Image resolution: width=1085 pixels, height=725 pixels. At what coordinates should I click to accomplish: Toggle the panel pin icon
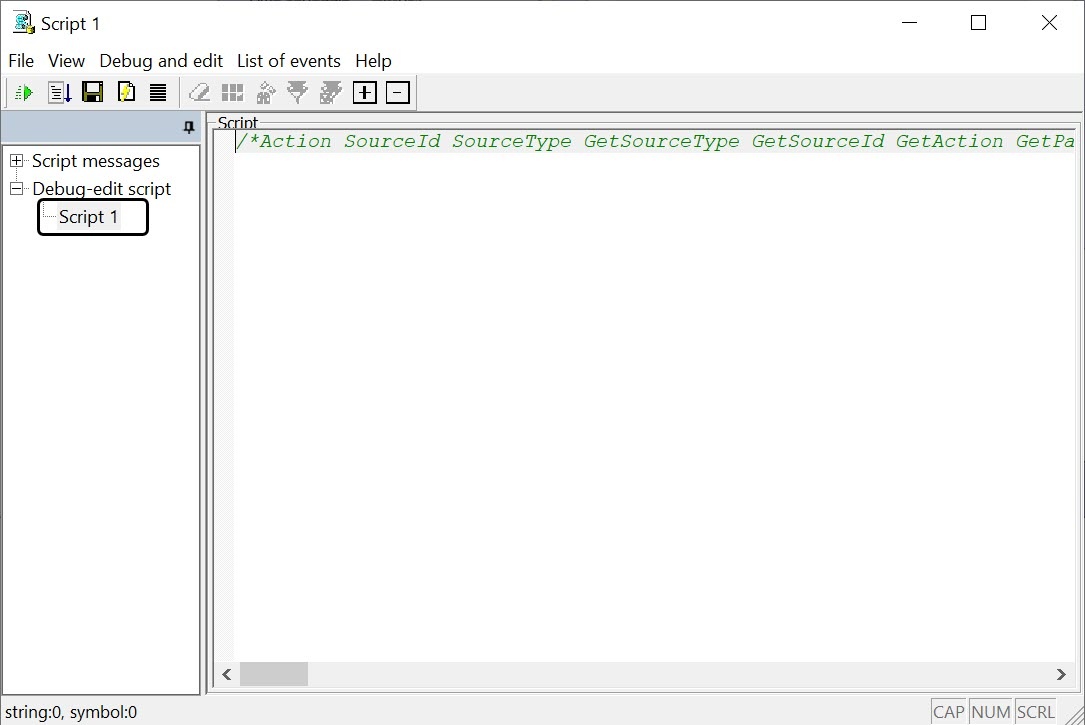189,127
